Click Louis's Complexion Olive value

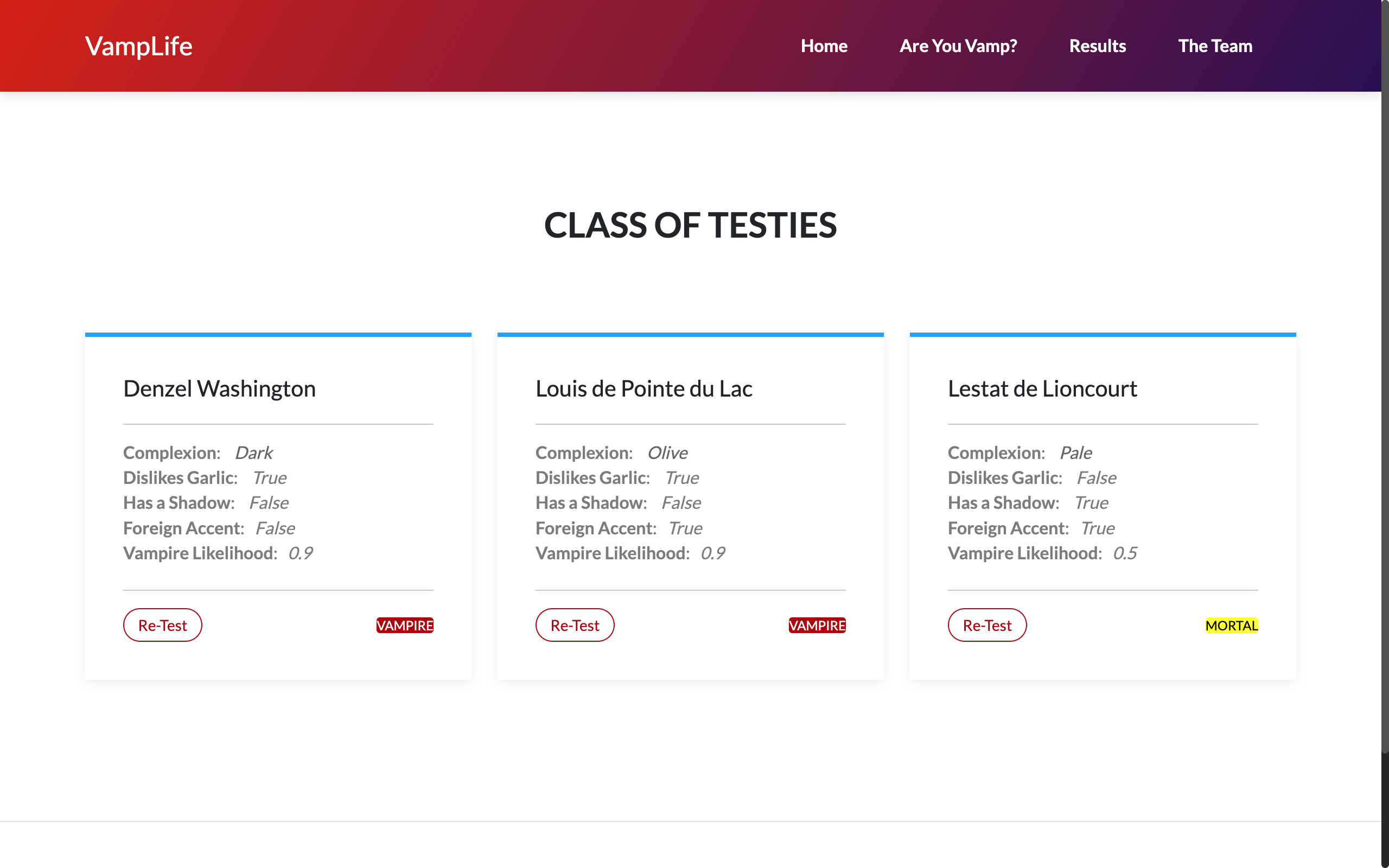pos(667,452)
